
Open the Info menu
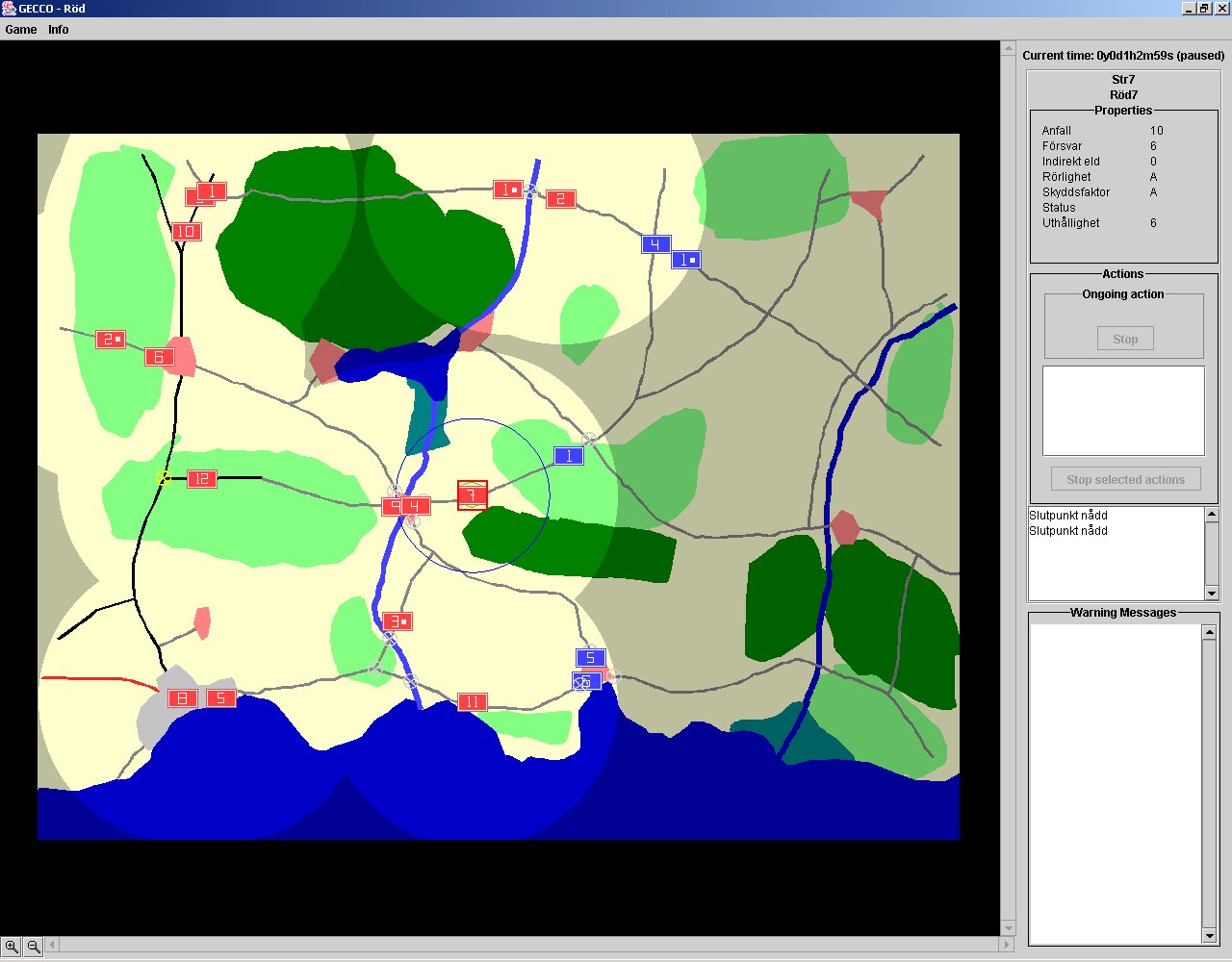coord(59,30)
